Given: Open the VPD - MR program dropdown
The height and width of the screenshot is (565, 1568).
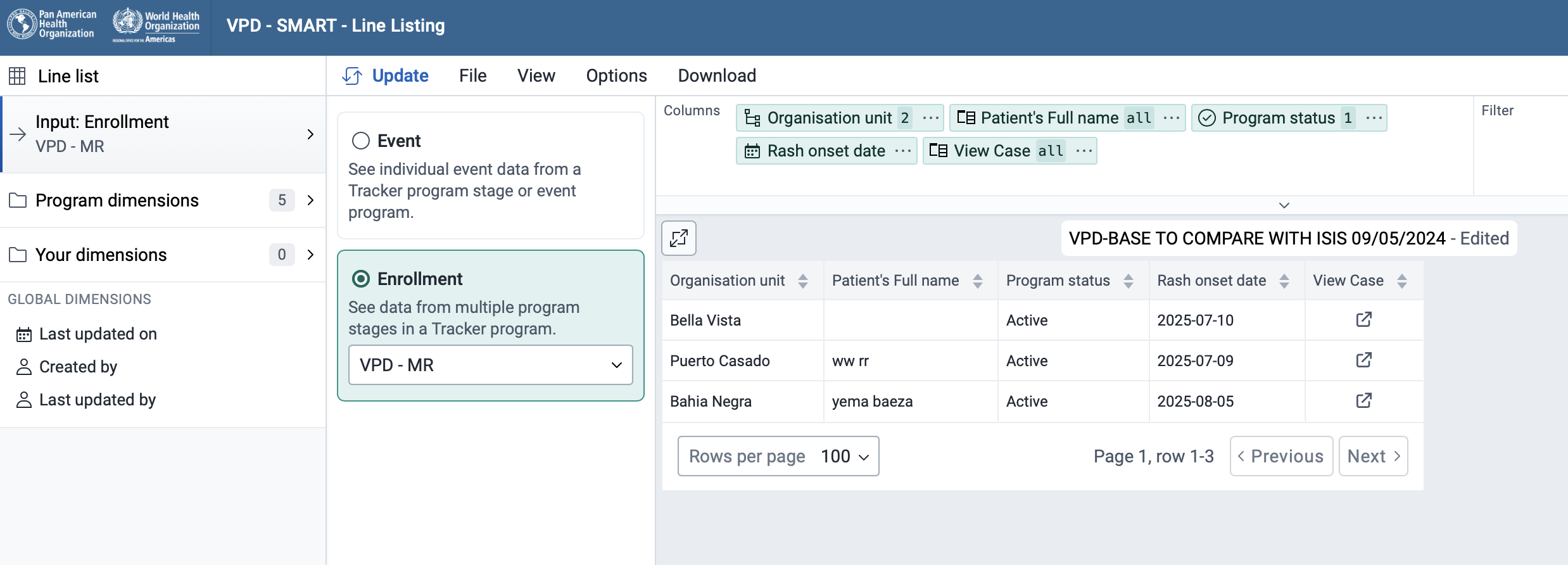Looking at the screenshot, I should tap(490, 365).
